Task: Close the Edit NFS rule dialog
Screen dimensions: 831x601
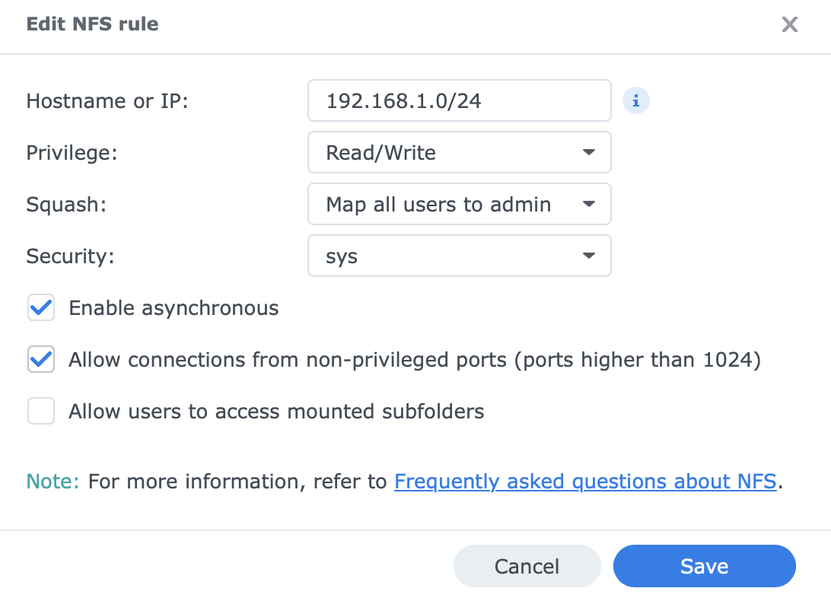Action: tap(789, 24)
